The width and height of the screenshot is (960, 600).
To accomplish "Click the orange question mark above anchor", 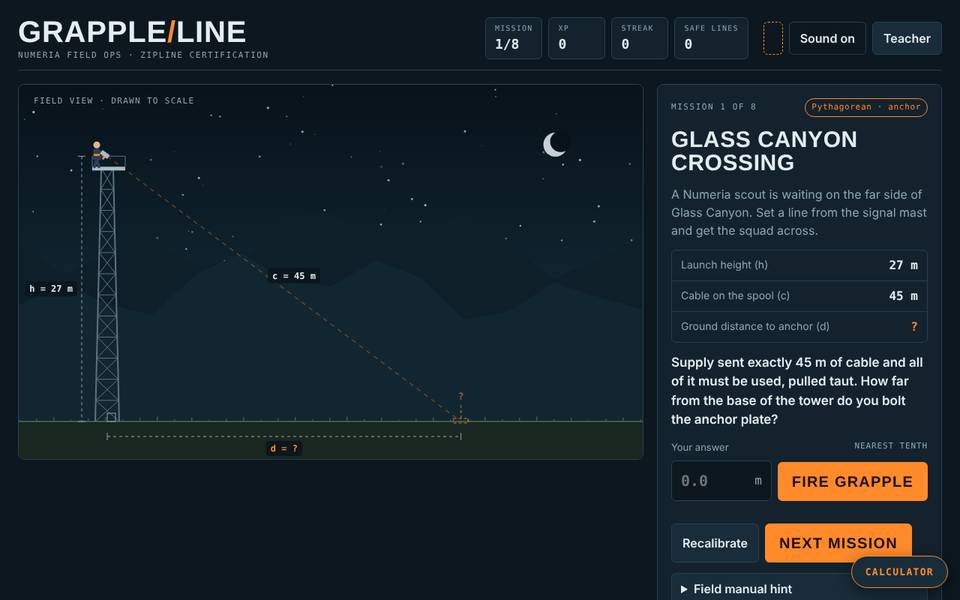I will coord(461,397).
